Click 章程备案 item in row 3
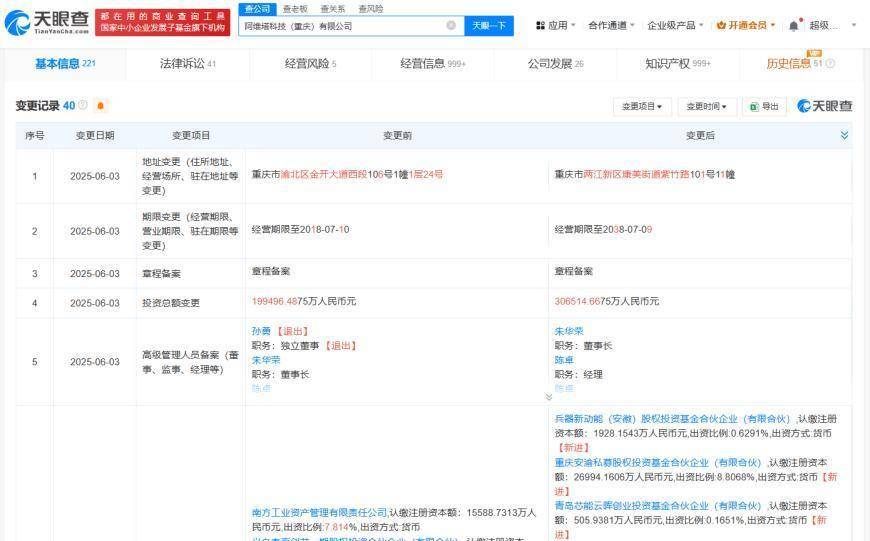 (x=161, y=274)
